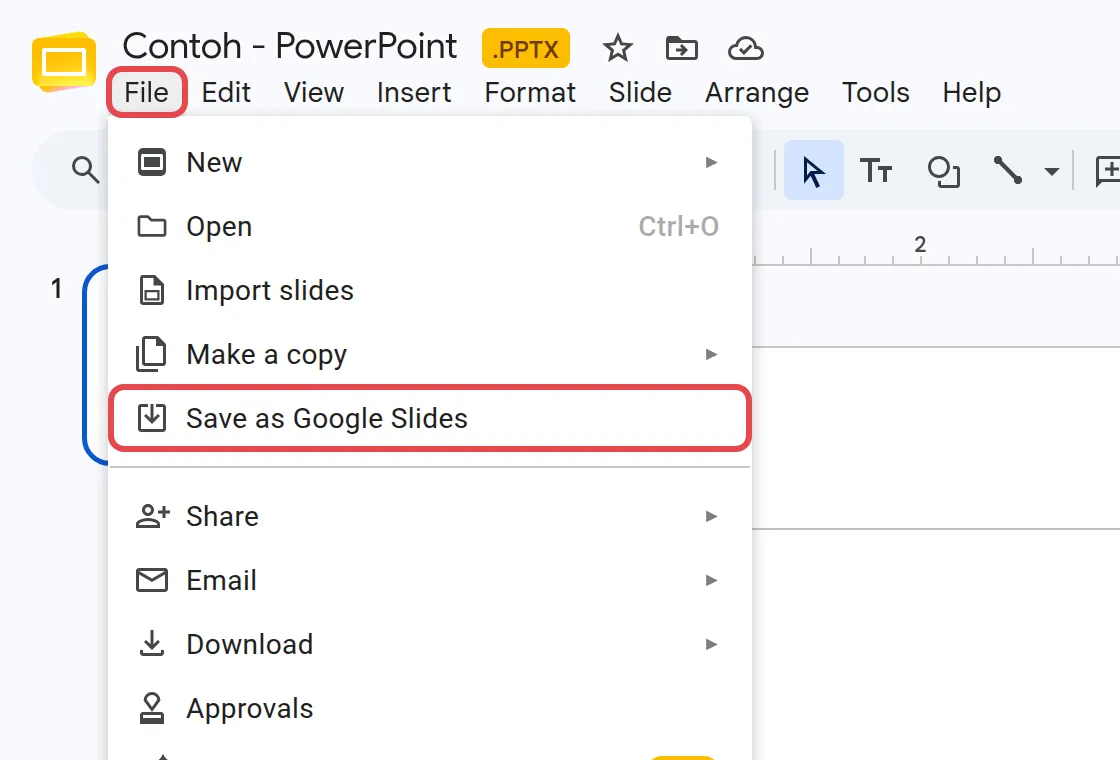Choose Make a copy
This screenshot has width=1120, height=760.
pos(430,354)
